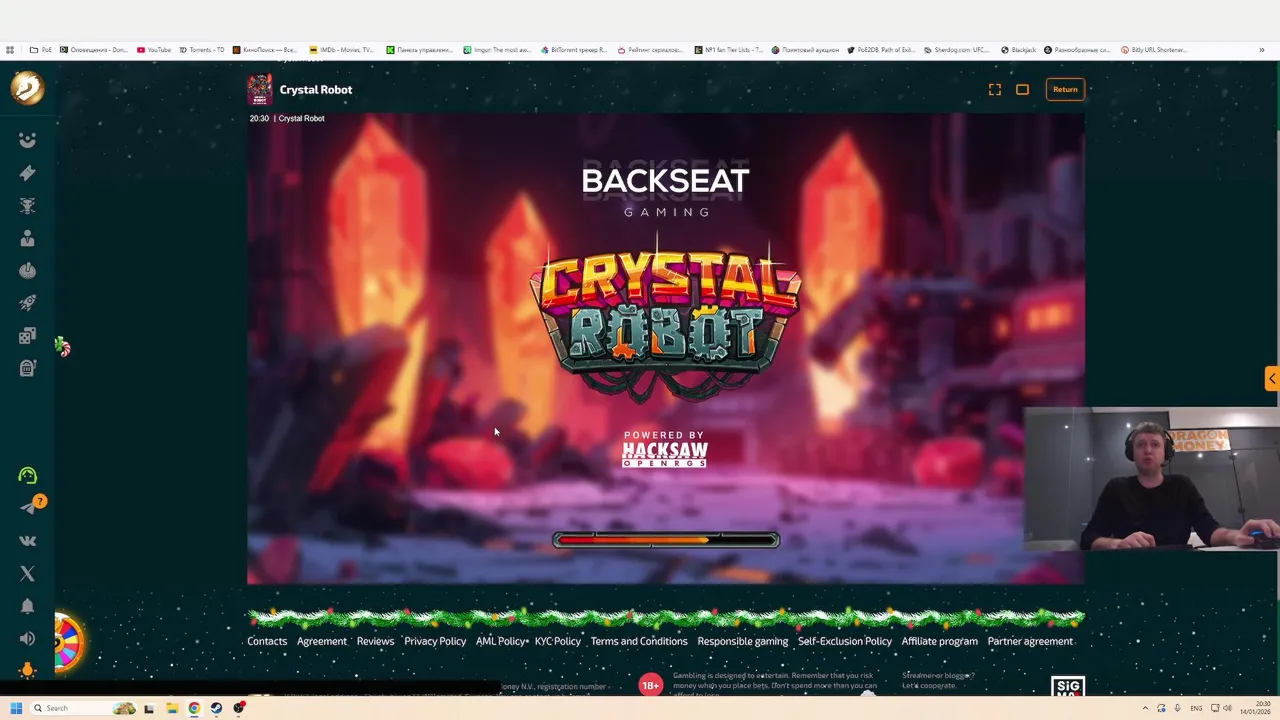Open support via green headset icon
1280x720 pixels.
pyautogui.click(x=27, y=476)
